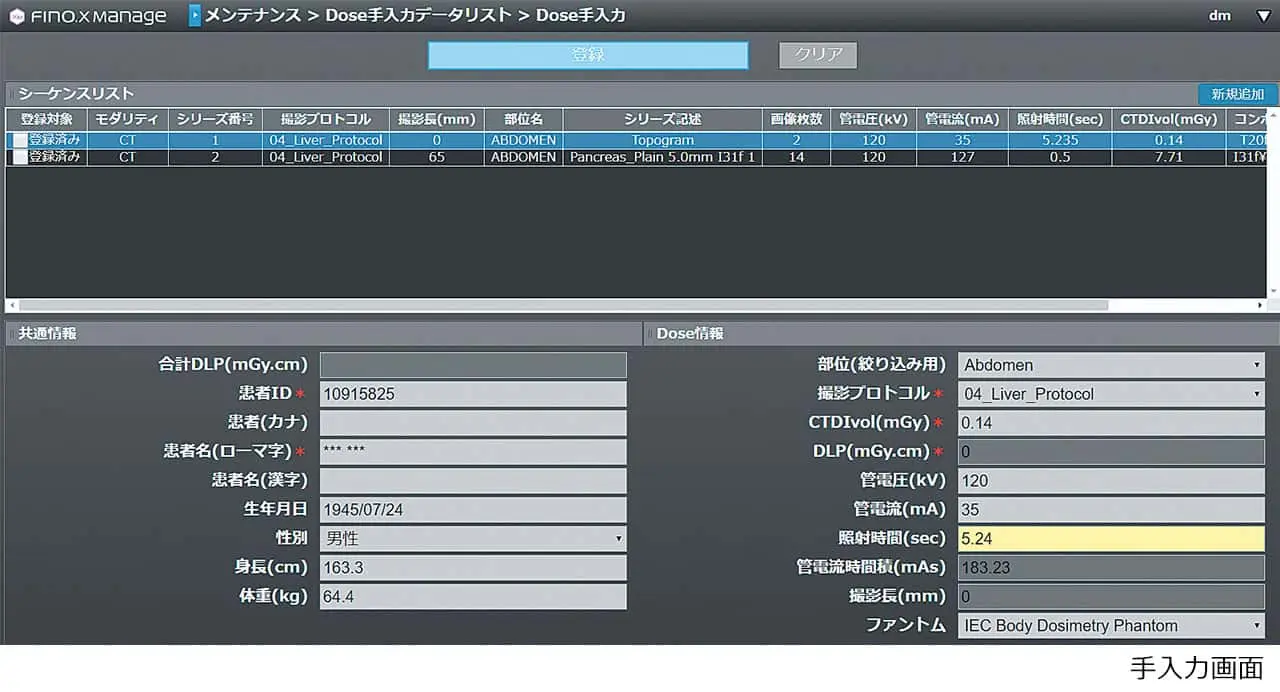1280x692 pixels.
Task: Click the CTDIvol(mGy) column header
Action: pos(1168,119)
